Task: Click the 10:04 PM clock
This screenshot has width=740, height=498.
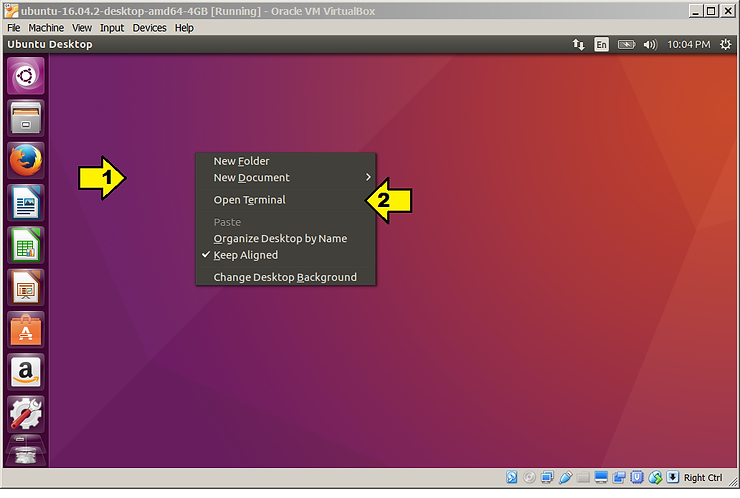Action: pos(689,44)
